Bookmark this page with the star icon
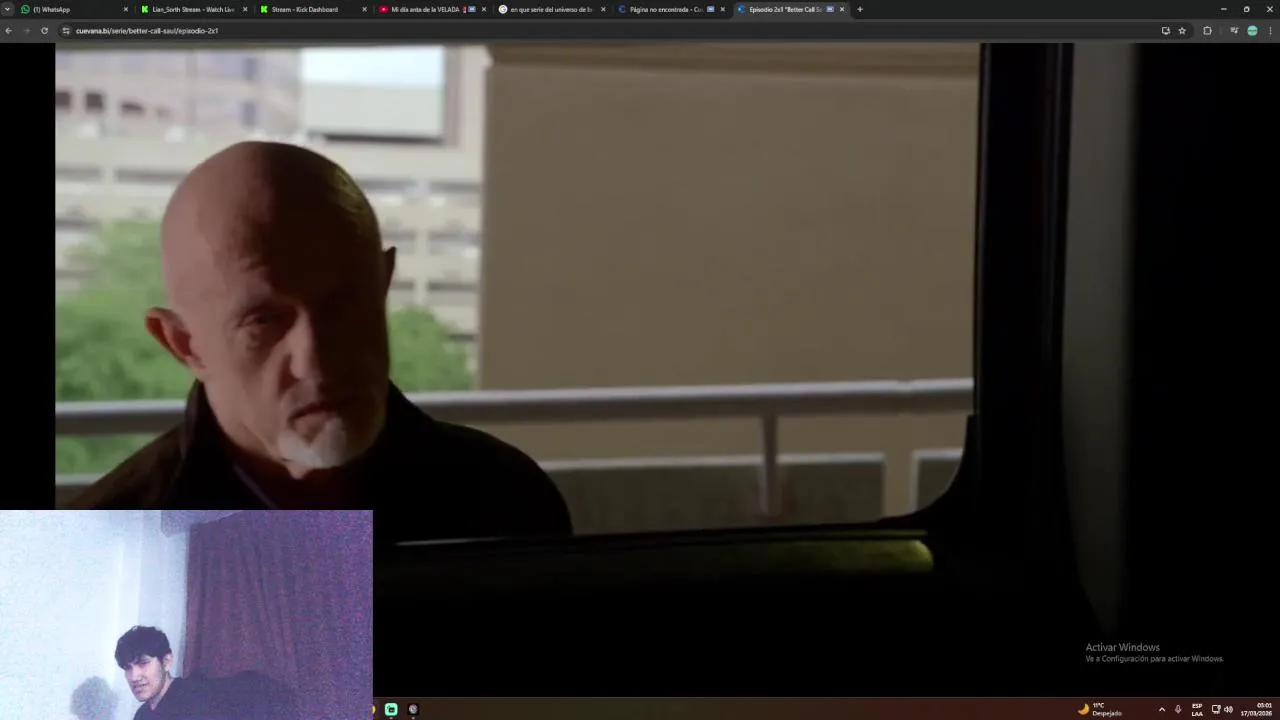 pyautogui.click(x=1182, y=31)
